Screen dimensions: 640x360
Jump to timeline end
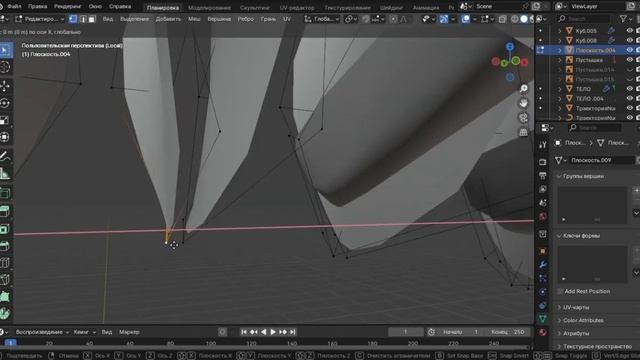pyautogui.click(x=293, y=332)
